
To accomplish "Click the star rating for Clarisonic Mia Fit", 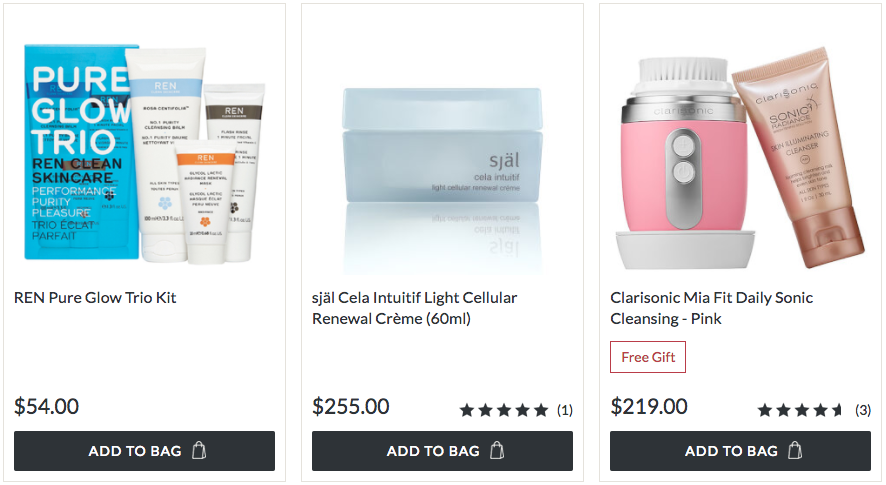I will 801,410.
